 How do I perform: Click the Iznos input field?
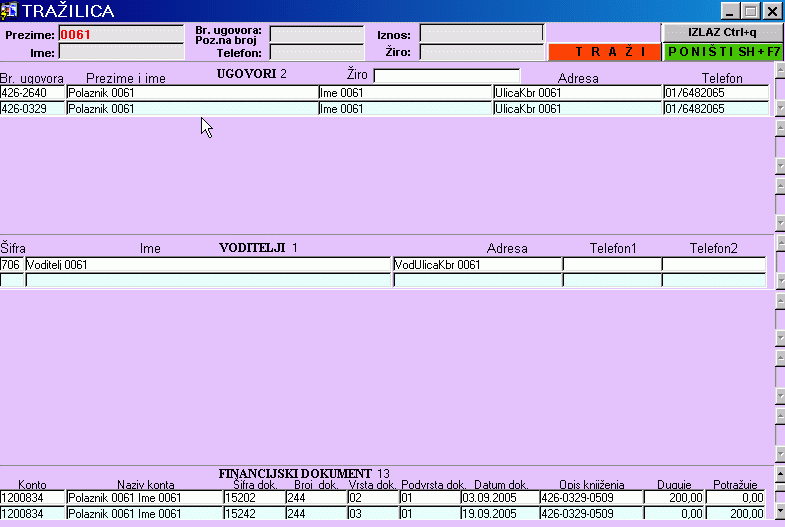pyautogui.click(x=481, y=34)
